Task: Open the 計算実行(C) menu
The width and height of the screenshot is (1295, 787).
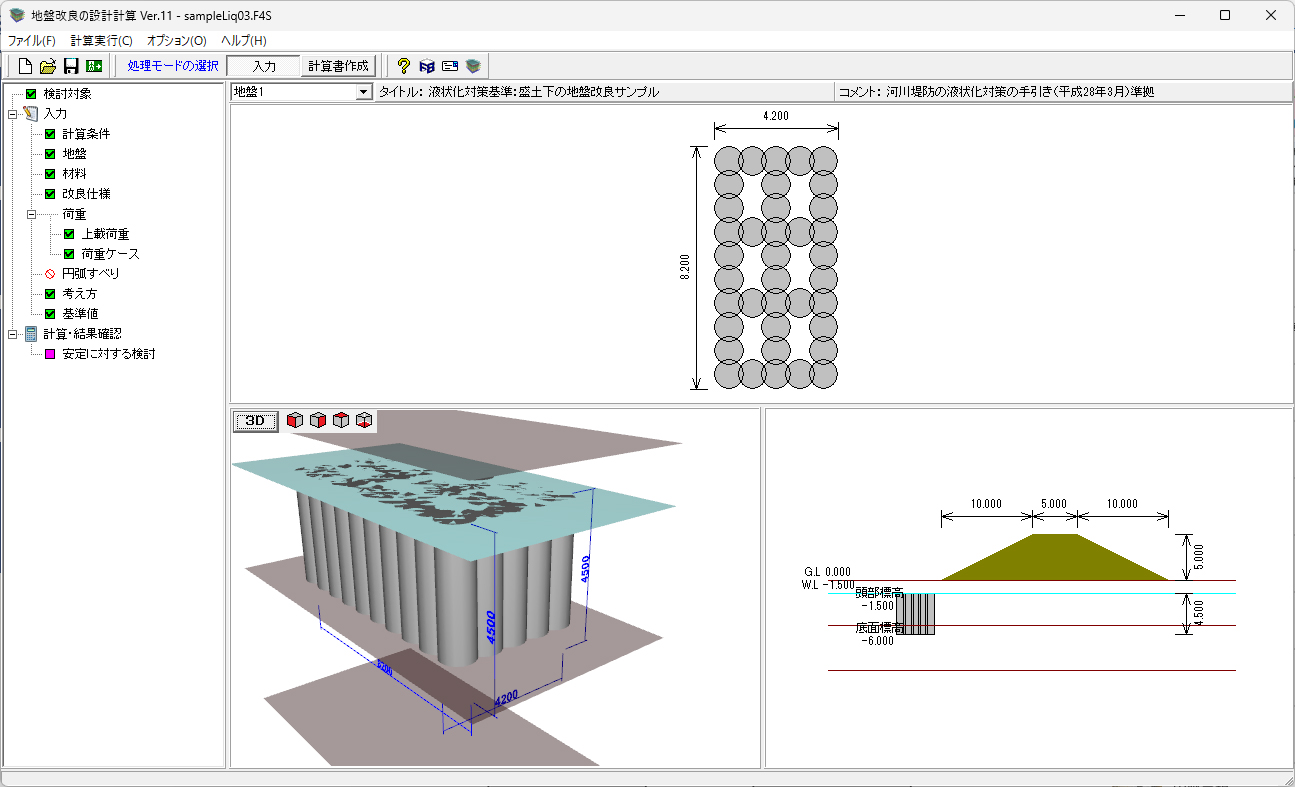Action: click(x=101, y=41)
